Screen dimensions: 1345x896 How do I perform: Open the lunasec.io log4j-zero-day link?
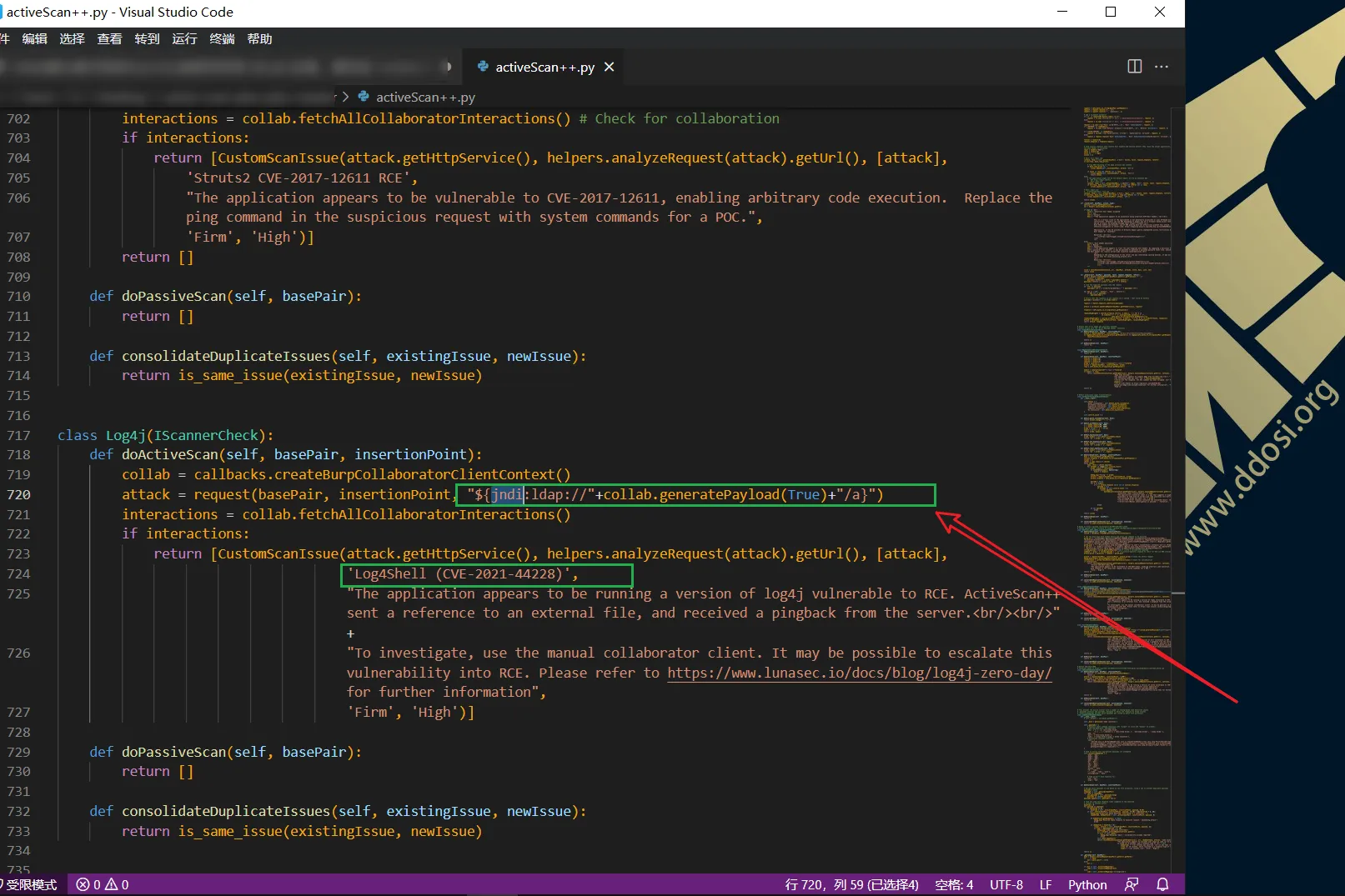[x=860, y=673]
